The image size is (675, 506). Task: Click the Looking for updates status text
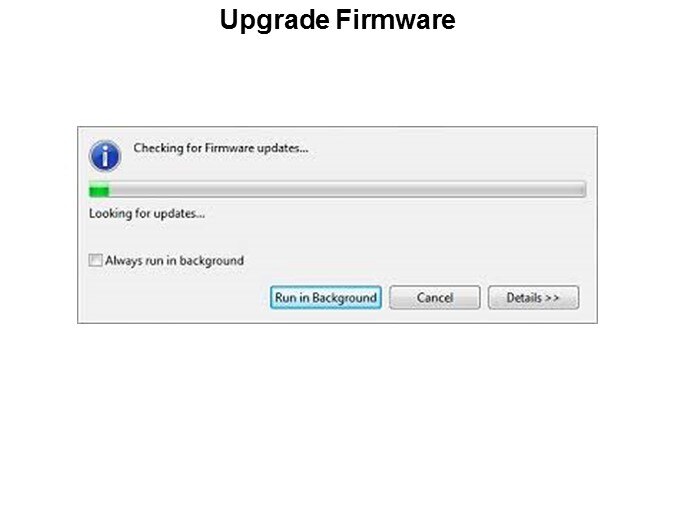point(147,214)
